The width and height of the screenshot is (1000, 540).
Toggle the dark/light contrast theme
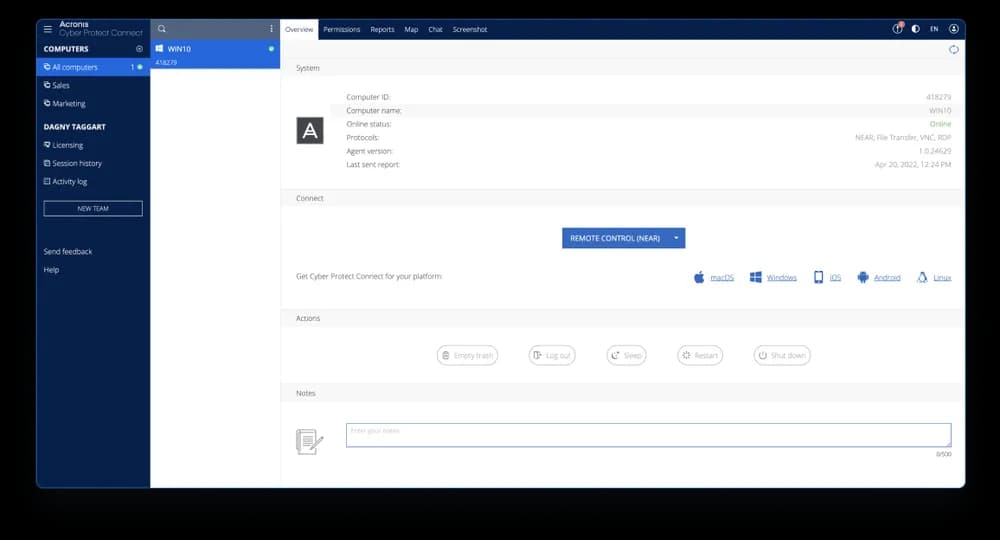coord(915,29)
